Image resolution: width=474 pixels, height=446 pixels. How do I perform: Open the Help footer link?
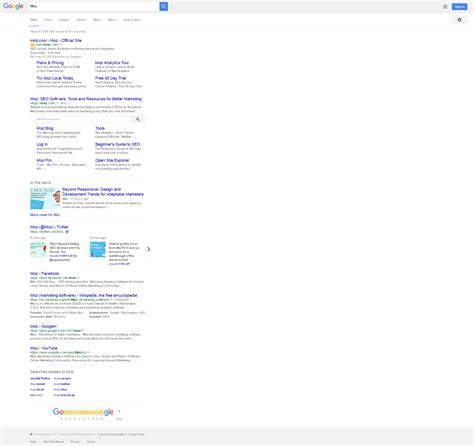[33, 442]
